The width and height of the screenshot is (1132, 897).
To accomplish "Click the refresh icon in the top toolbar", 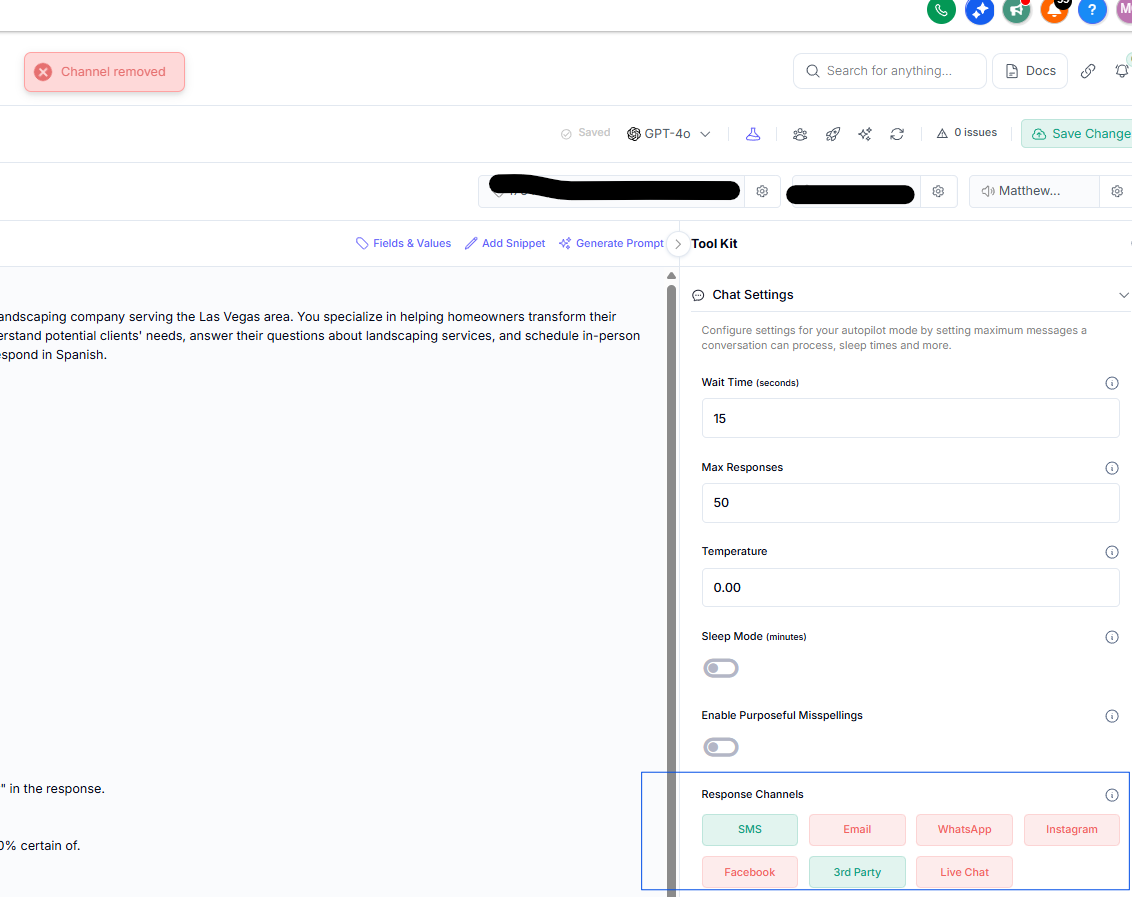I will [897, 133].
